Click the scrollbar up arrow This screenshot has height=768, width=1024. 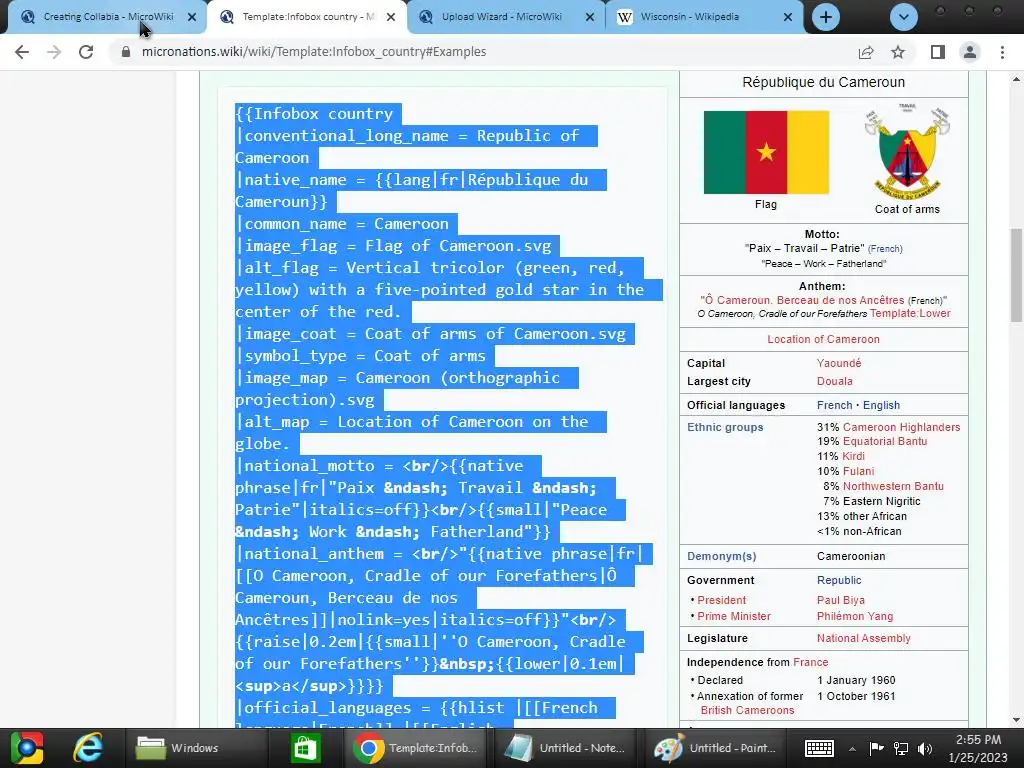[1016, 80]
